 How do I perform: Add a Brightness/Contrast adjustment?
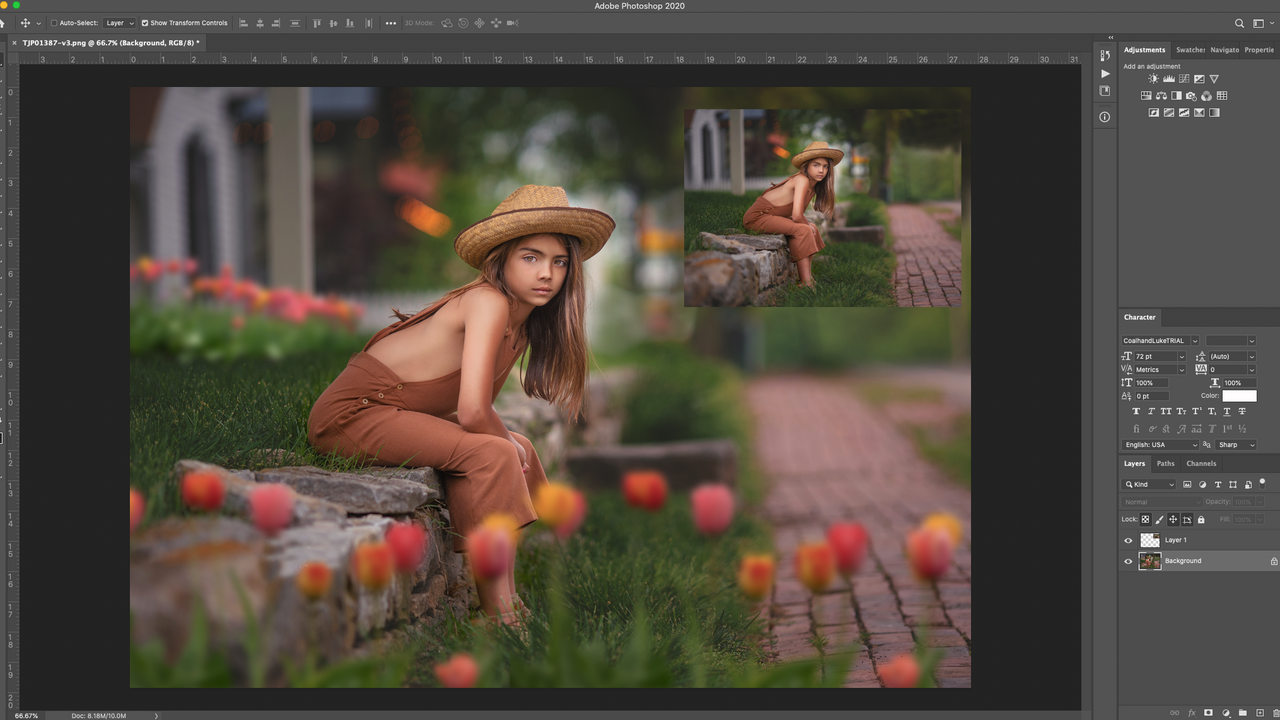(1153, 79)
